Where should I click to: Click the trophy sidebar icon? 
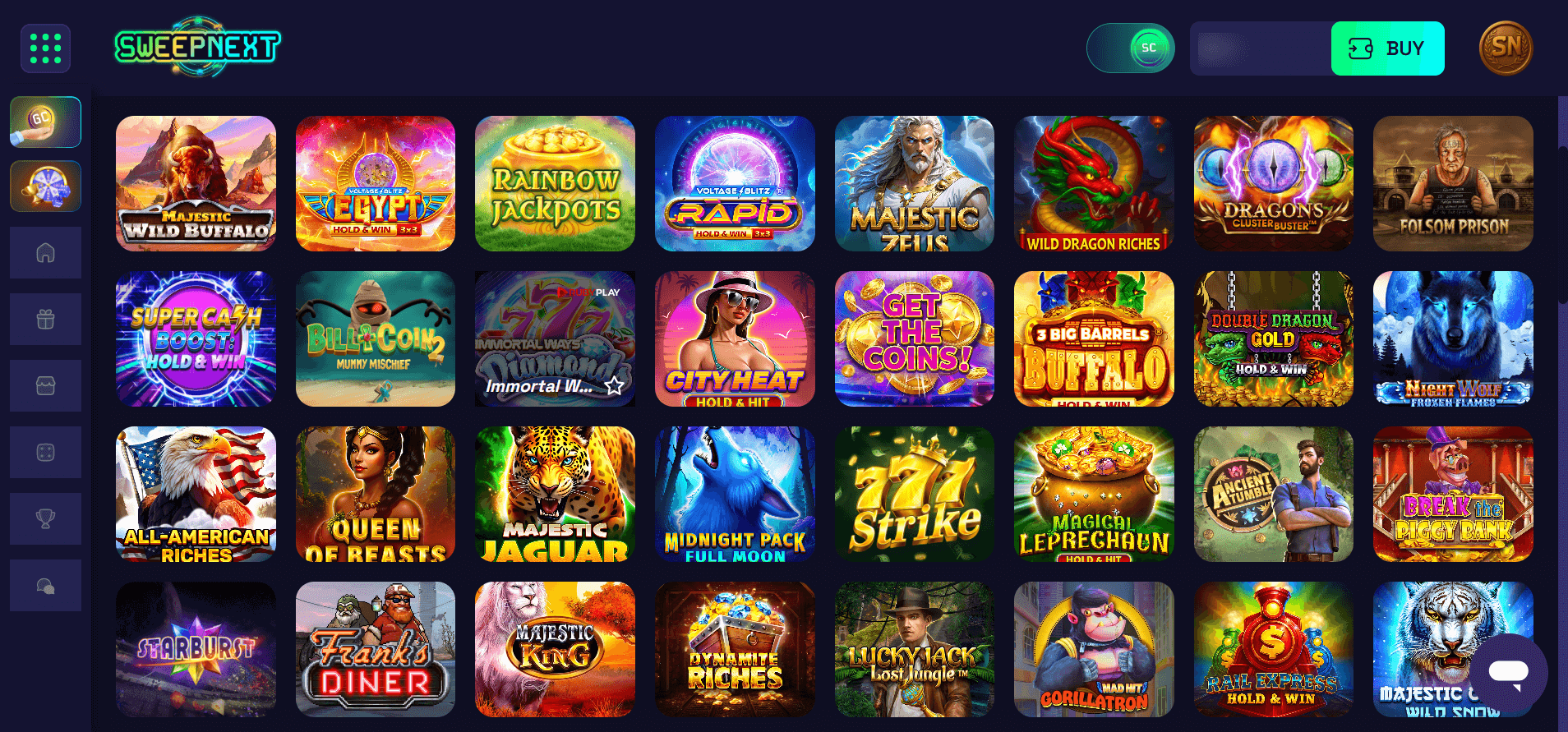pyautogui.click(x=45, y=518)
